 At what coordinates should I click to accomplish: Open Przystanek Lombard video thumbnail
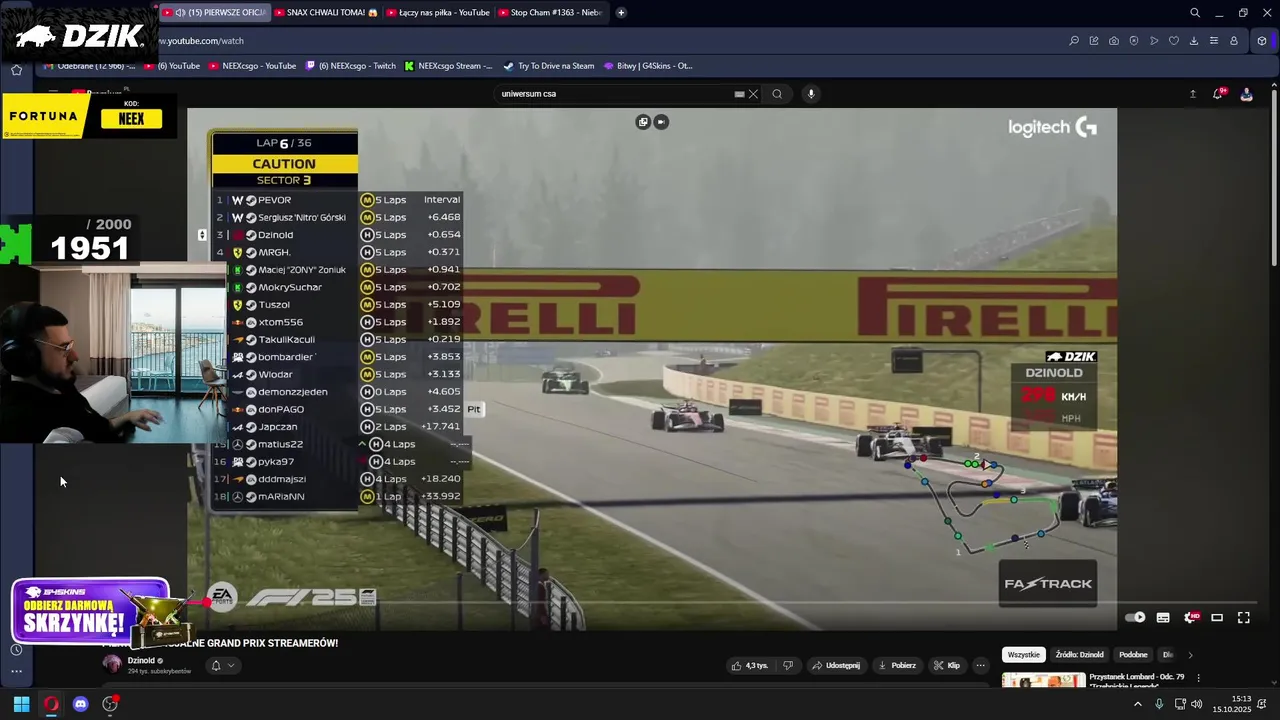pyautogui.click(x=1043, y=681)
